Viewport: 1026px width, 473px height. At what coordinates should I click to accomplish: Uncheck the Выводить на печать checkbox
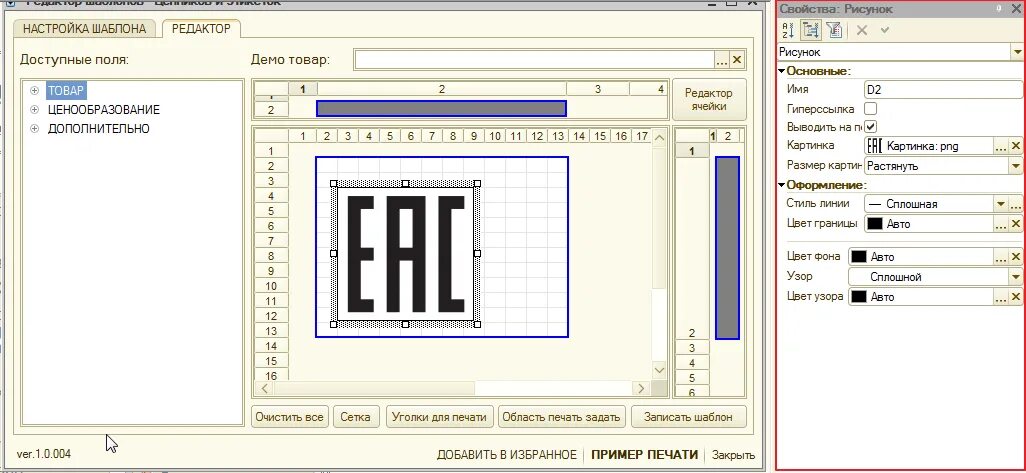[870, 126]
